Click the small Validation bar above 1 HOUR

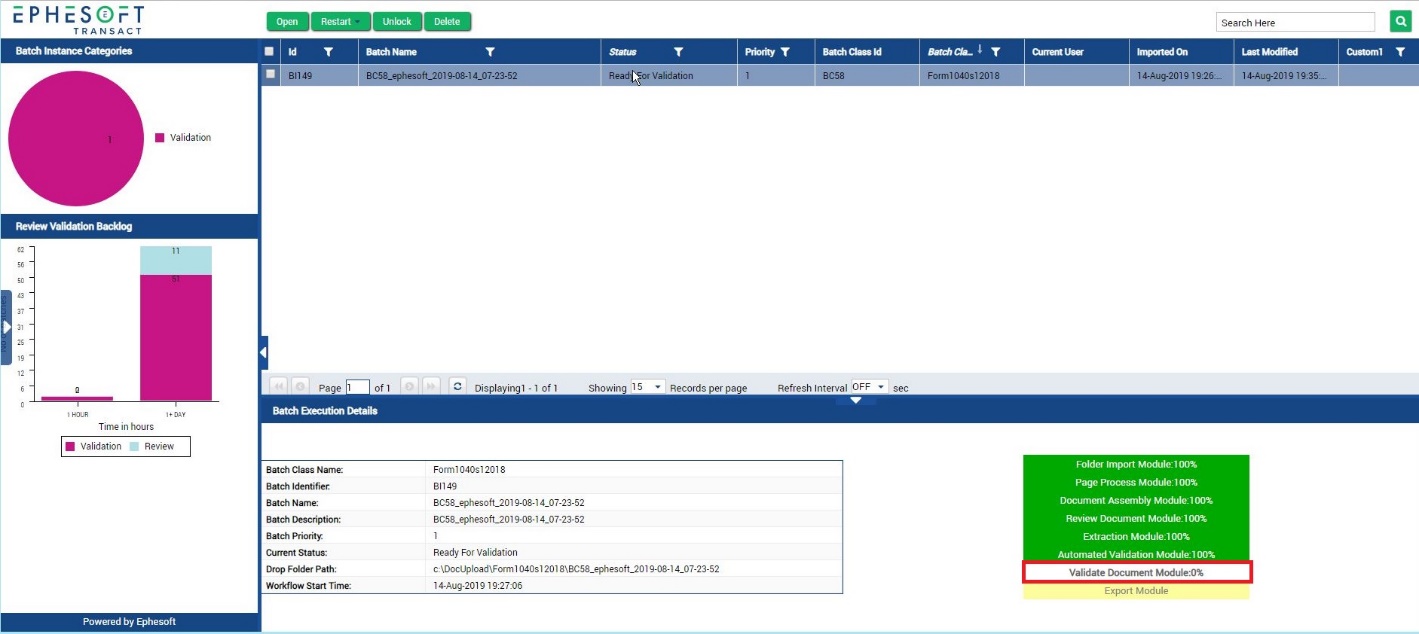point(77,399)
